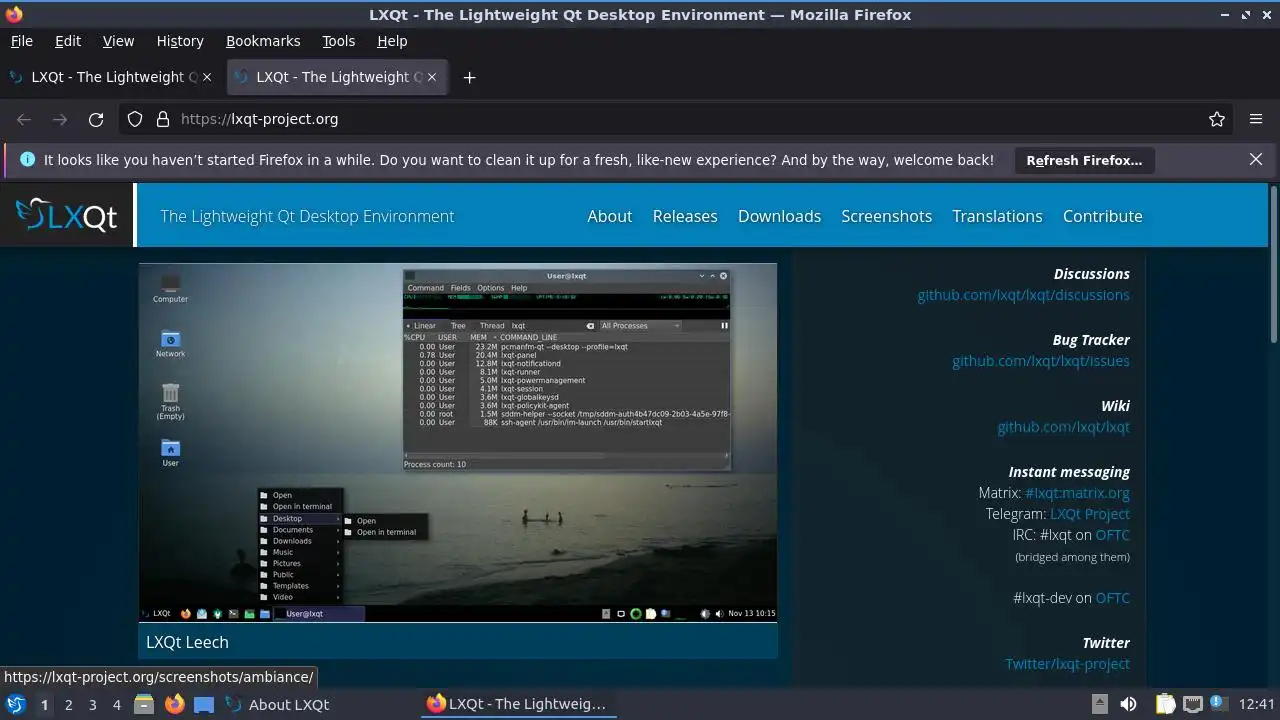Viewport: 1280px width, 720px height.
Task: Open a new tab with plus button
Action: pyautogui.click(x=469, y=77)
